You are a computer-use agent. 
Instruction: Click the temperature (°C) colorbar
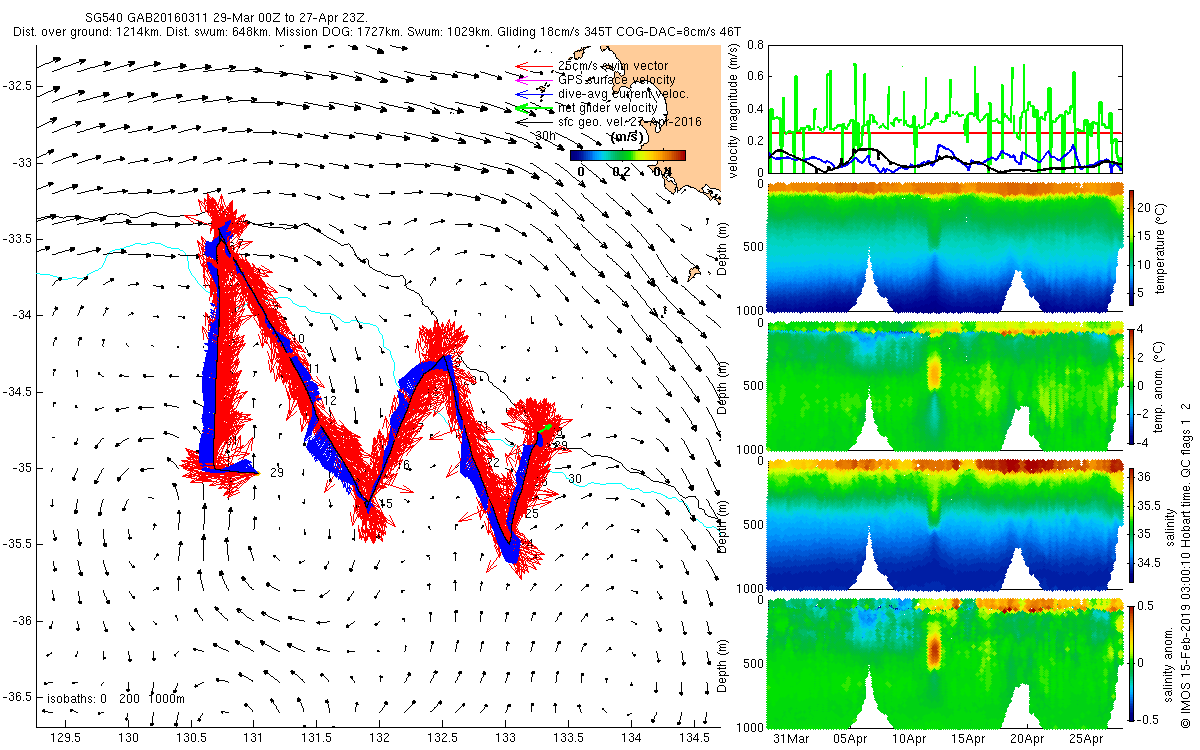[1132, 250]
